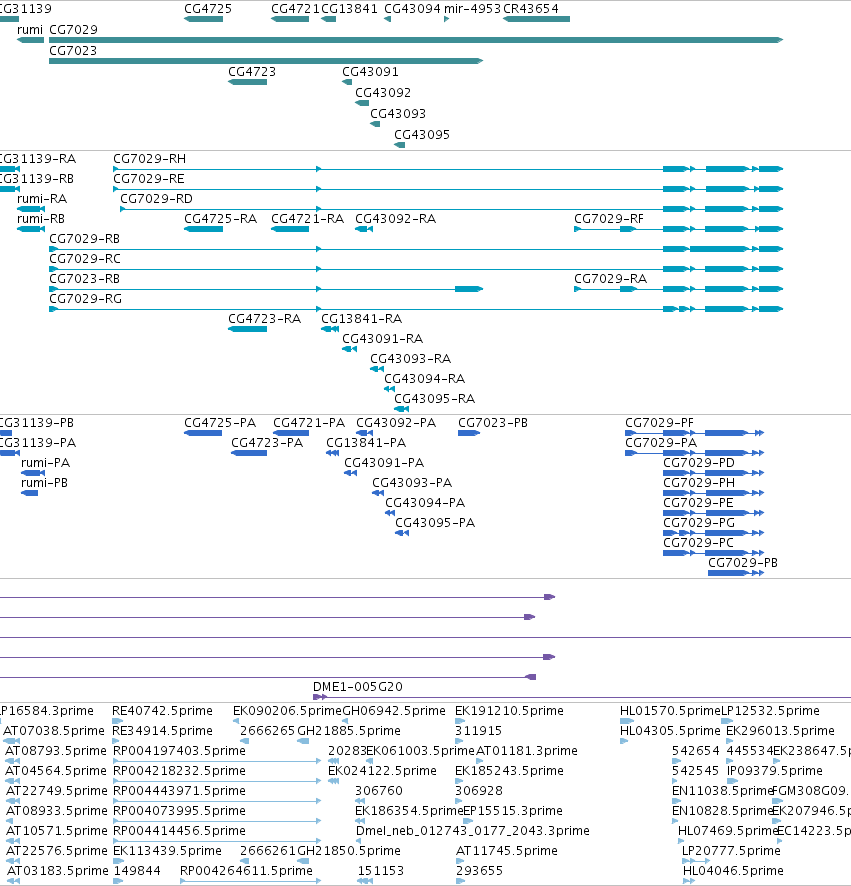The image size is (851, 886).
Task: Click the rumi gene label
Action: pyautogui.click(x=30, y=29)
